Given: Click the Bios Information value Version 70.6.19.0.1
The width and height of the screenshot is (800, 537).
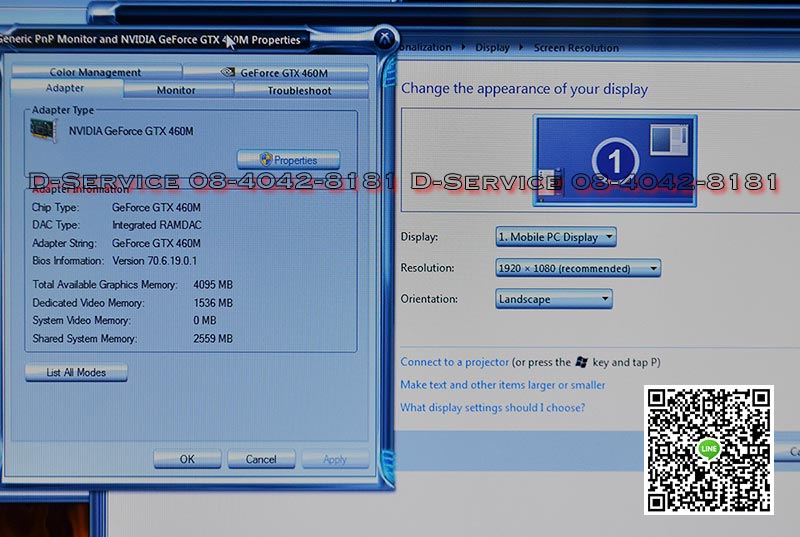Looking at the screenshot, I should [x=154, y=261].
